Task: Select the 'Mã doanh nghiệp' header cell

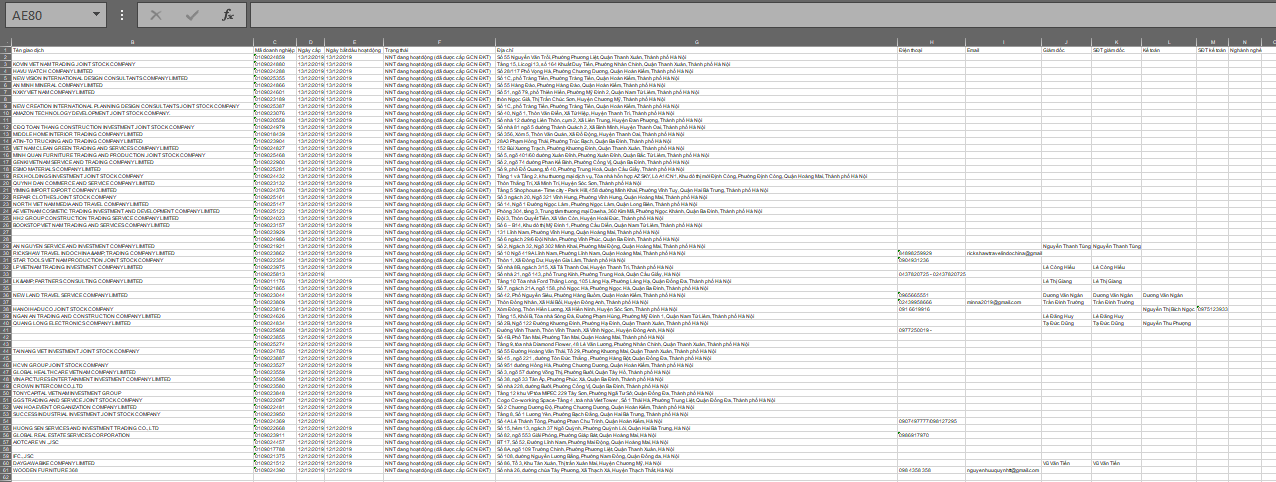Action: click(x=274, y=49)
